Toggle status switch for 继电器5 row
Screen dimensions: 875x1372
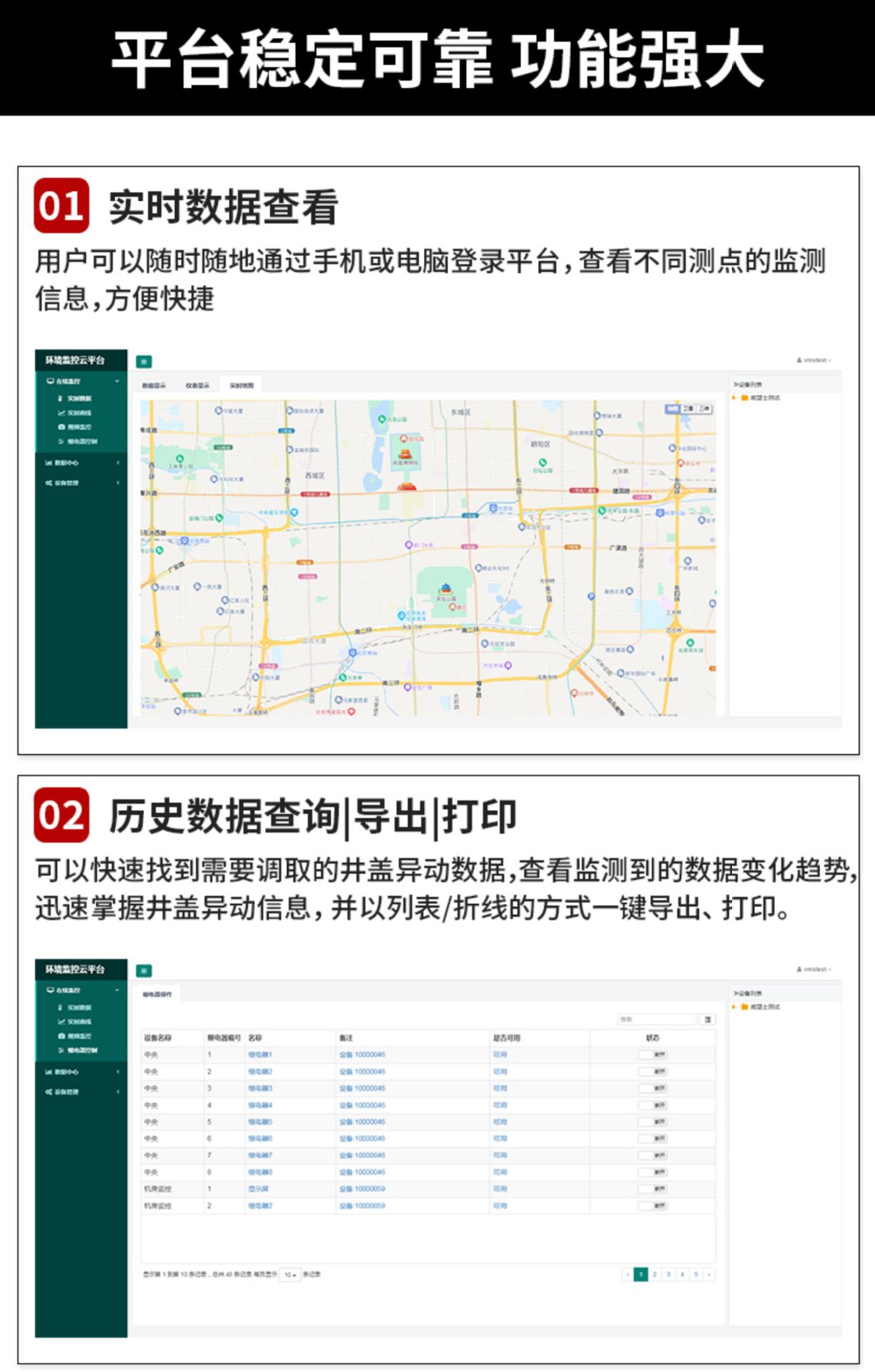(653, 1122)
